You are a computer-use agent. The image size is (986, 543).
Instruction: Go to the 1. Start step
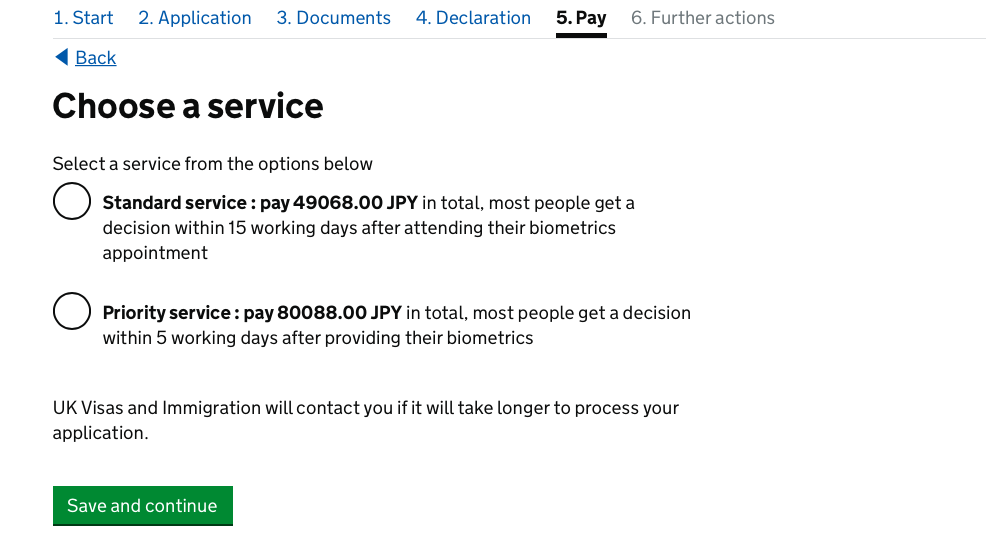(x=83, y=18)
